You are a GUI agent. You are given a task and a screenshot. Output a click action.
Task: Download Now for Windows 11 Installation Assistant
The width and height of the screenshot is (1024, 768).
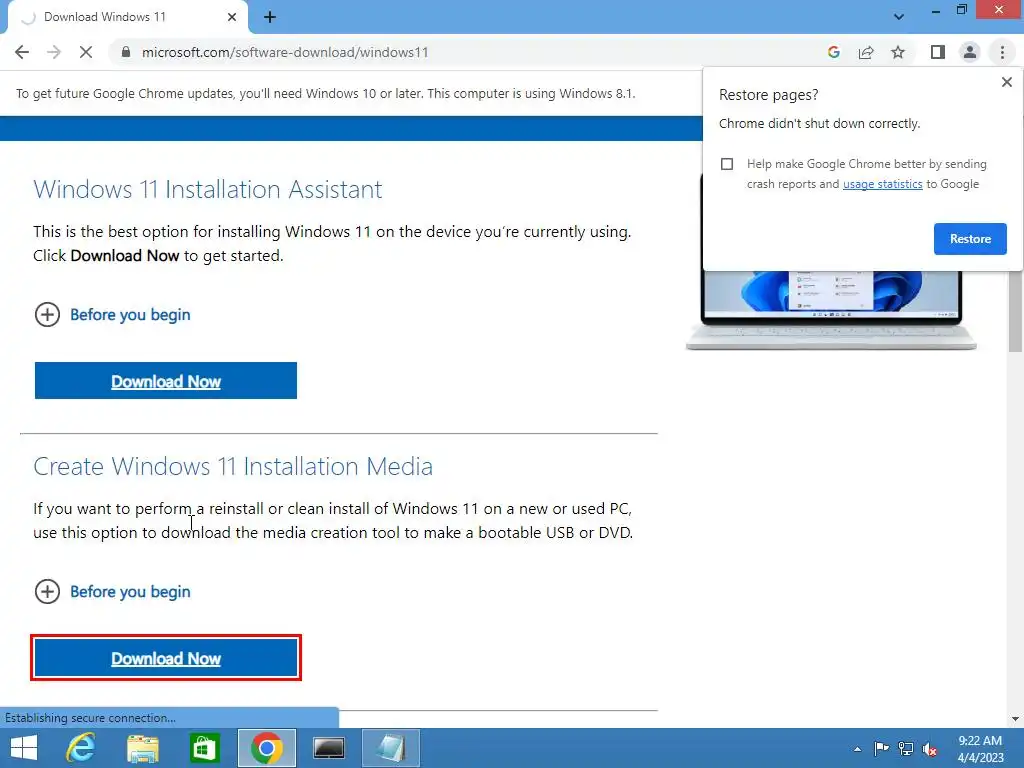tap(166, 381)
